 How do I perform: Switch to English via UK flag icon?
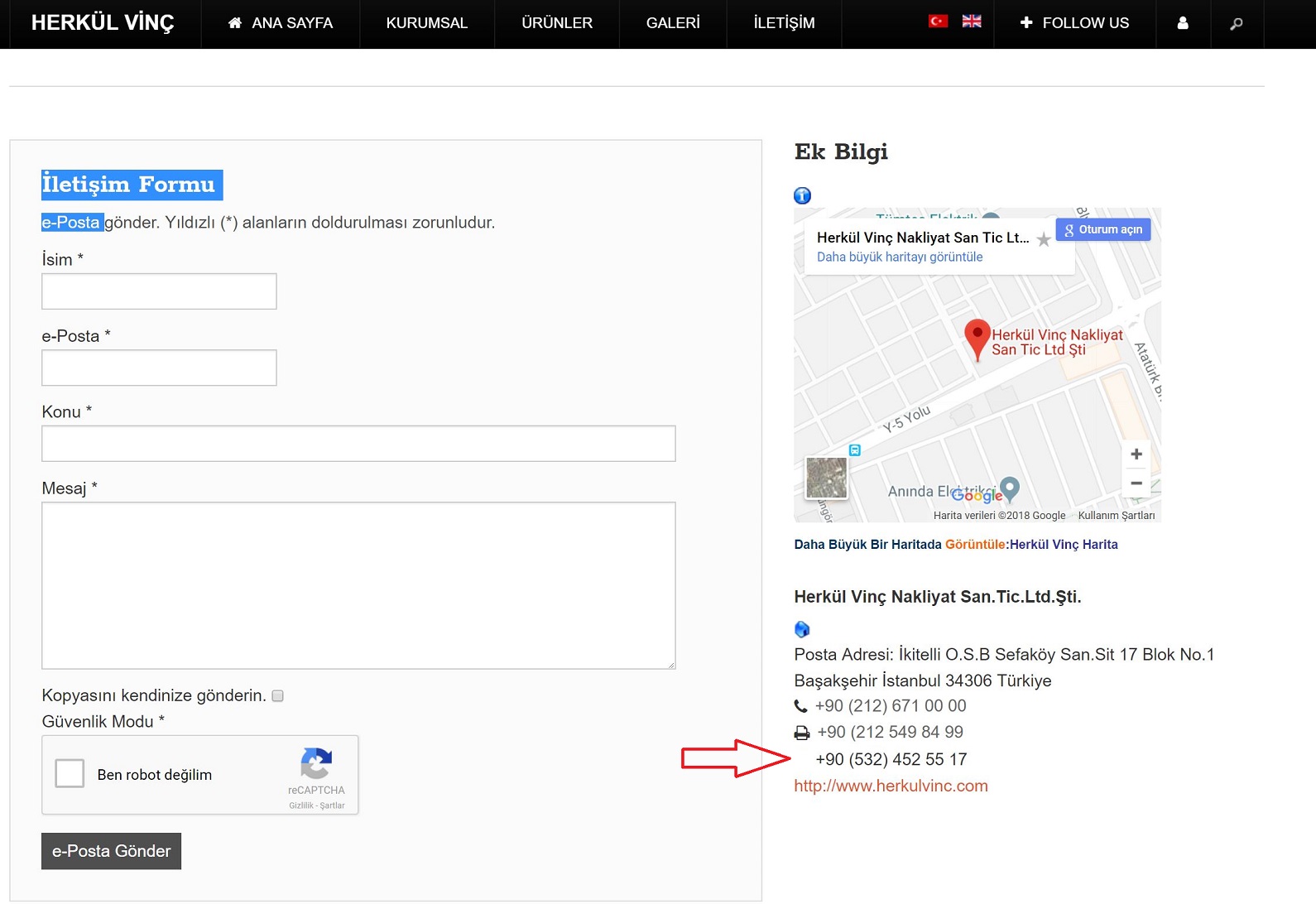pyautogui.click(x=972, y=22)
